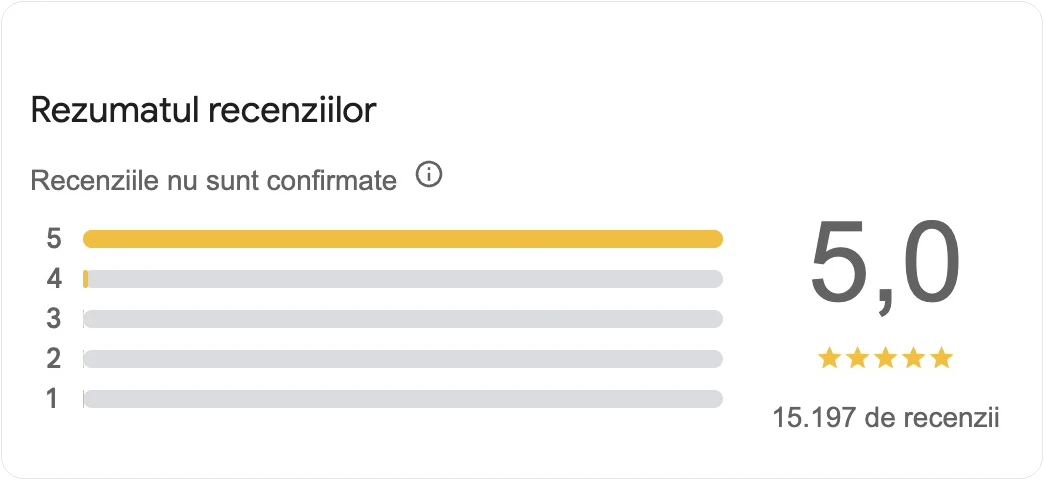1044x480 pixels.
Task: Open the 15.197 de recenzii link
Action: pos(886,419)
